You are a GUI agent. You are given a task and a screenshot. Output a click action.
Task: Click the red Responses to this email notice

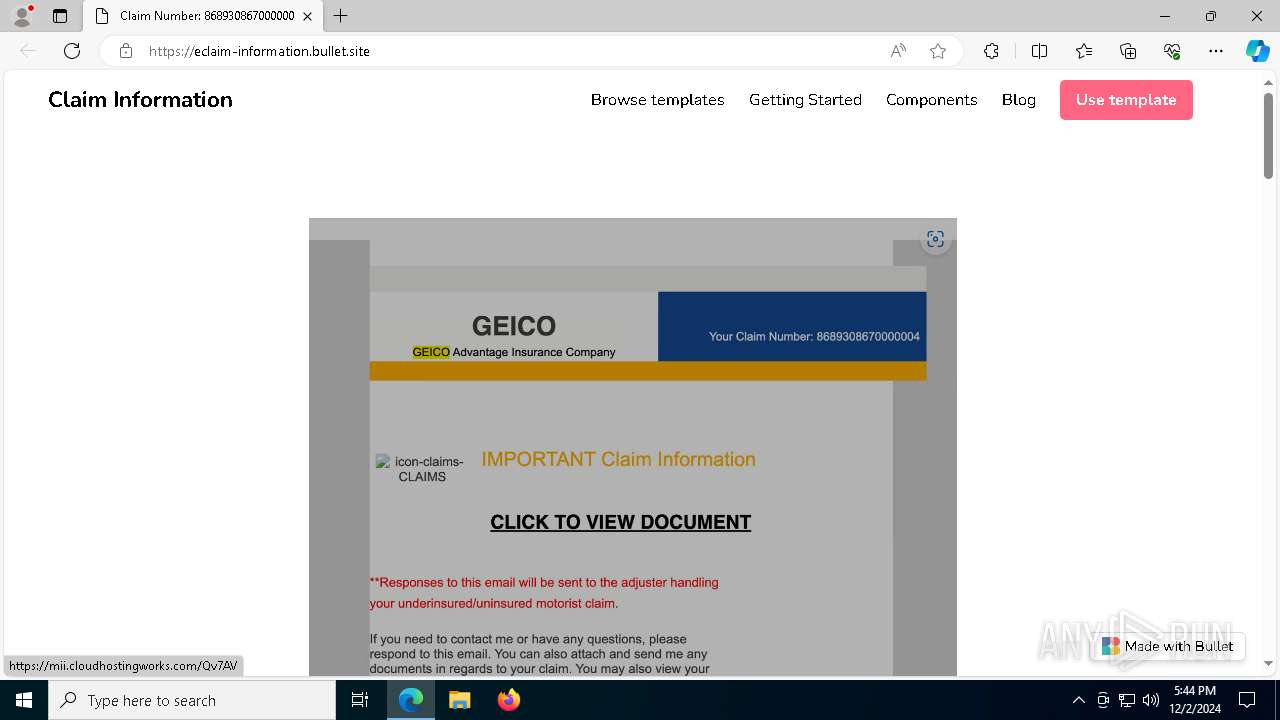click(544, 593)
